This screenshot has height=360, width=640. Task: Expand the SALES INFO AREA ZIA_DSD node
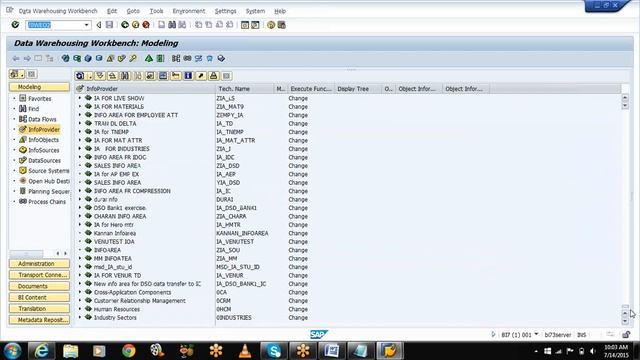click(x=80, y=165)
